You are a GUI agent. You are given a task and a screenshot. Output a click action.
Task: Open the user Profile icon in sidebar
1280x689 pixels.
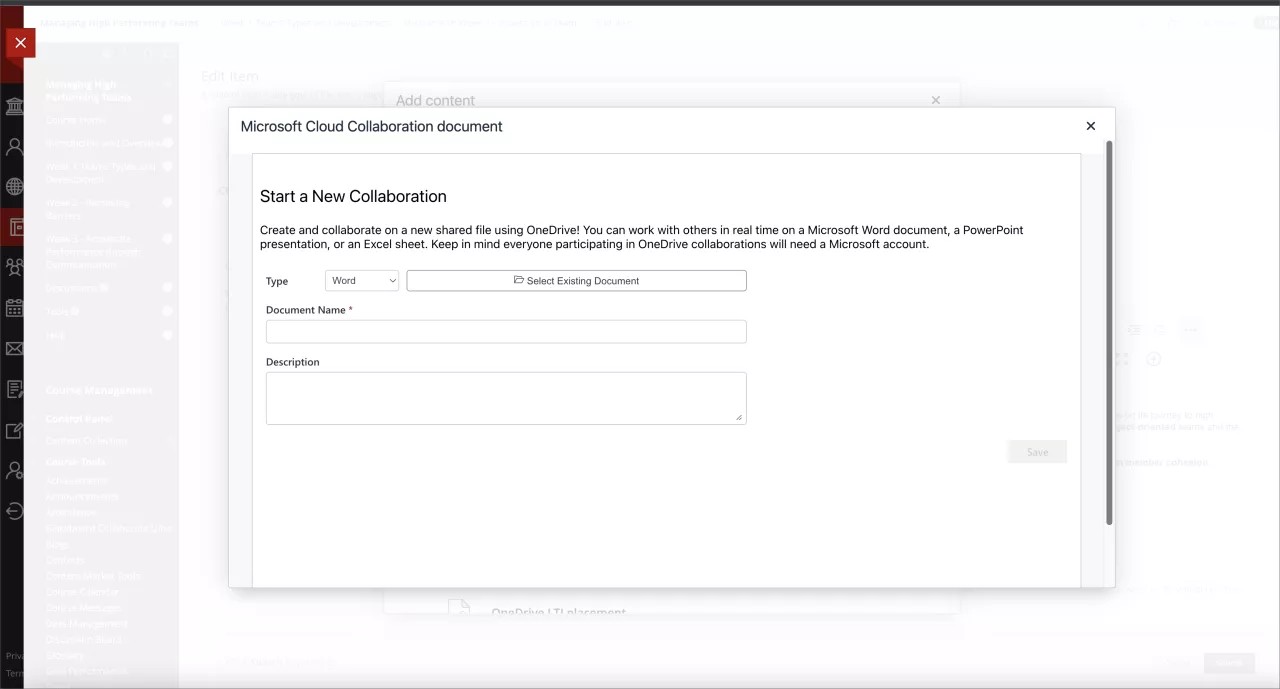coord(14,147)
